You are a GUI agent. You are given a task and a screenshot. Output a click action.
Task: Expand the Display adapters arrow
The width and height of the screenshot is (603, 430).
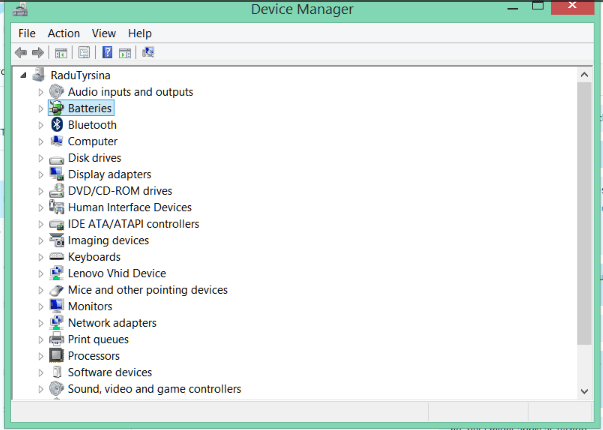click(x=41, y=175)
